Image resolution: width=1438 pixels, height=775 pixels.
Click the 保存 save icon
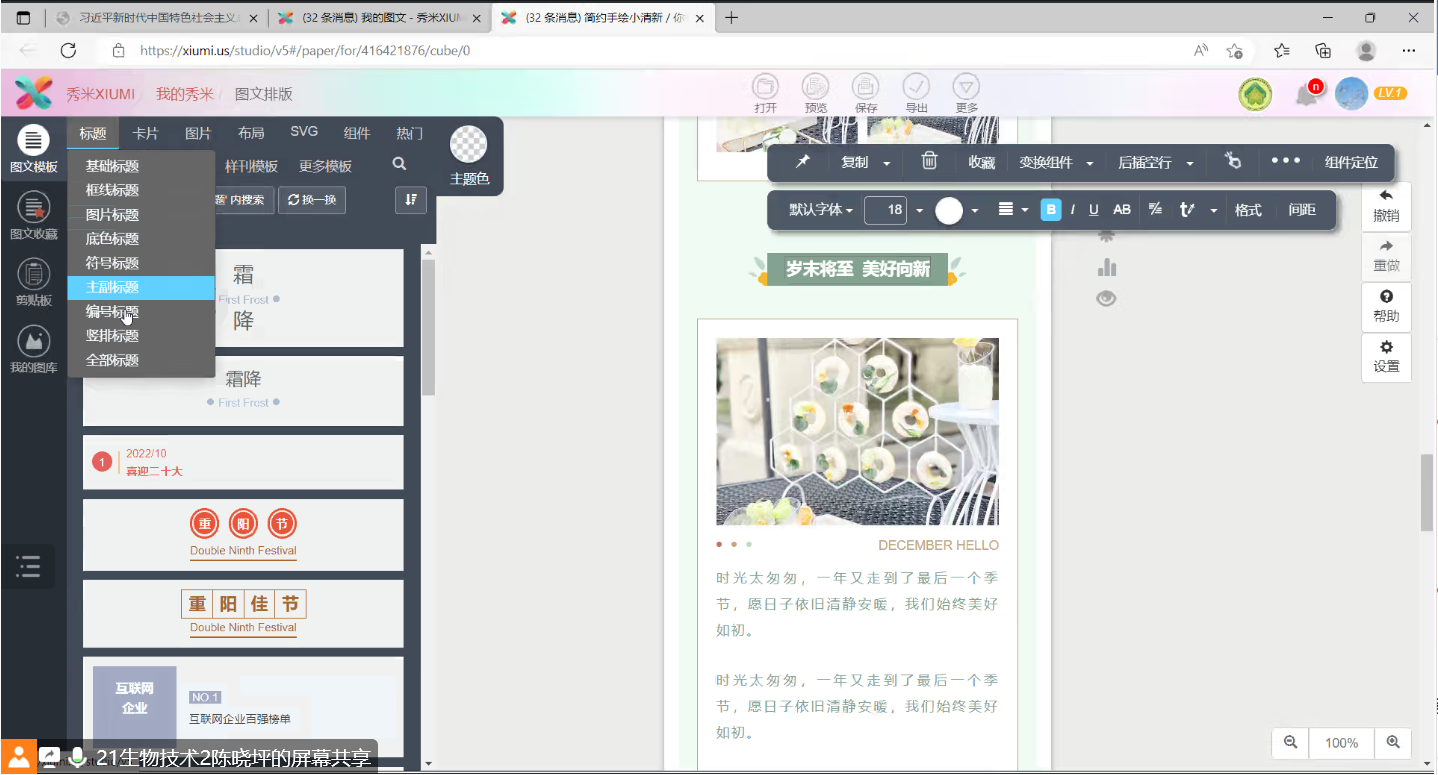click(866, 93)
